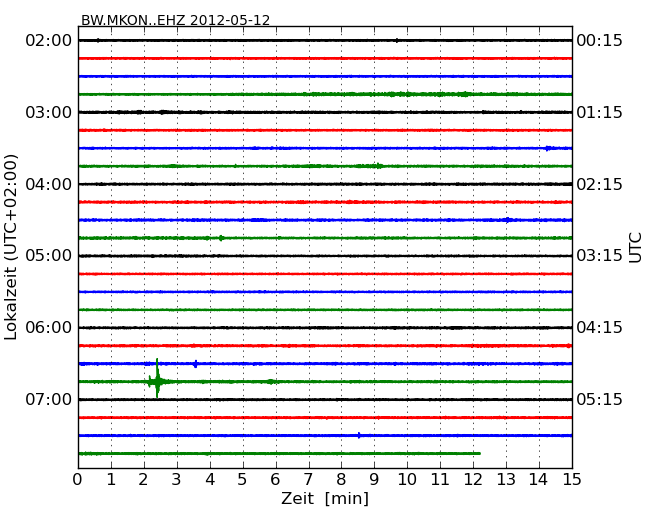Click x-axis tick label 12
This screenshot has height=520, width=650.
click(x=473, y=480)
